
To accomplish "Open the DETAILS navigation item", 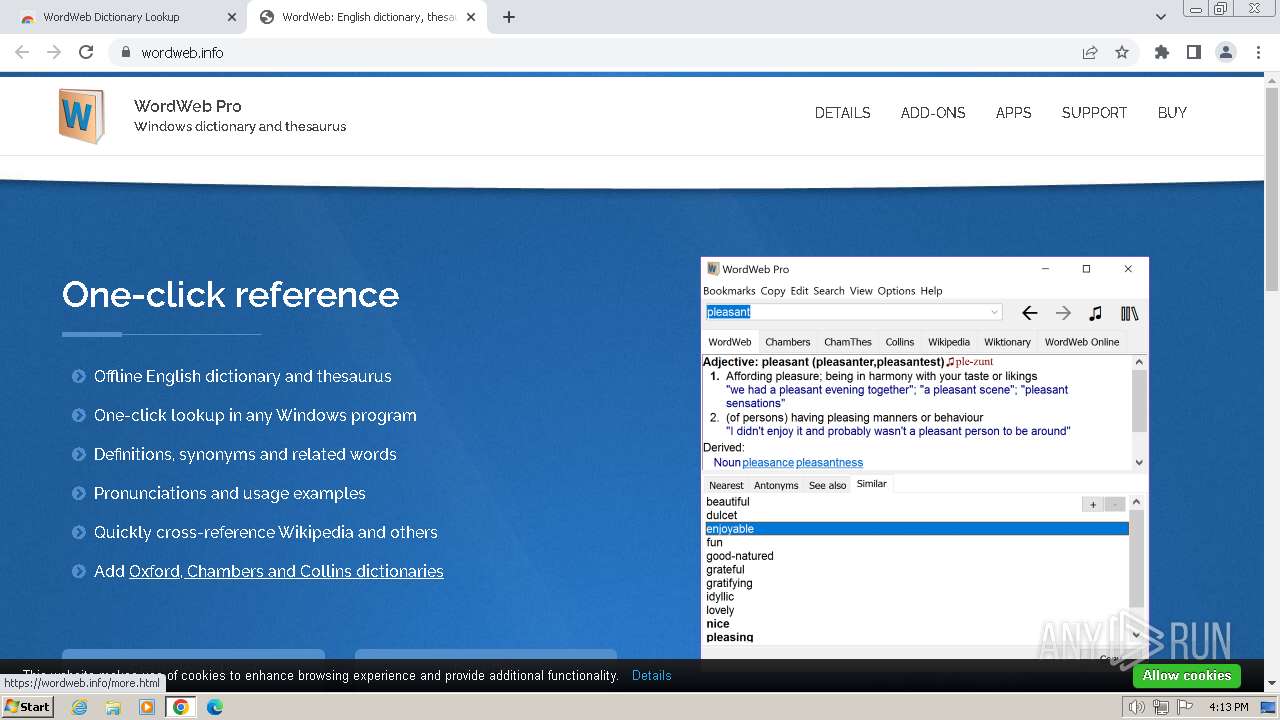I will pyautogui.click(x=842, y=113).
